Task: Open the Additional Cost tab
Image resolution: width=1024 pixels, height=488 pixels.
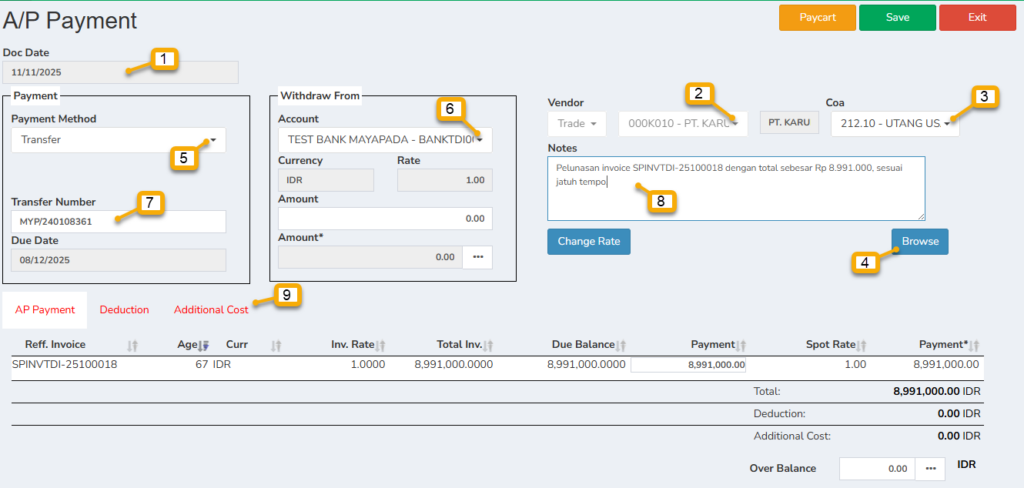Action: (x=210, y=310)
